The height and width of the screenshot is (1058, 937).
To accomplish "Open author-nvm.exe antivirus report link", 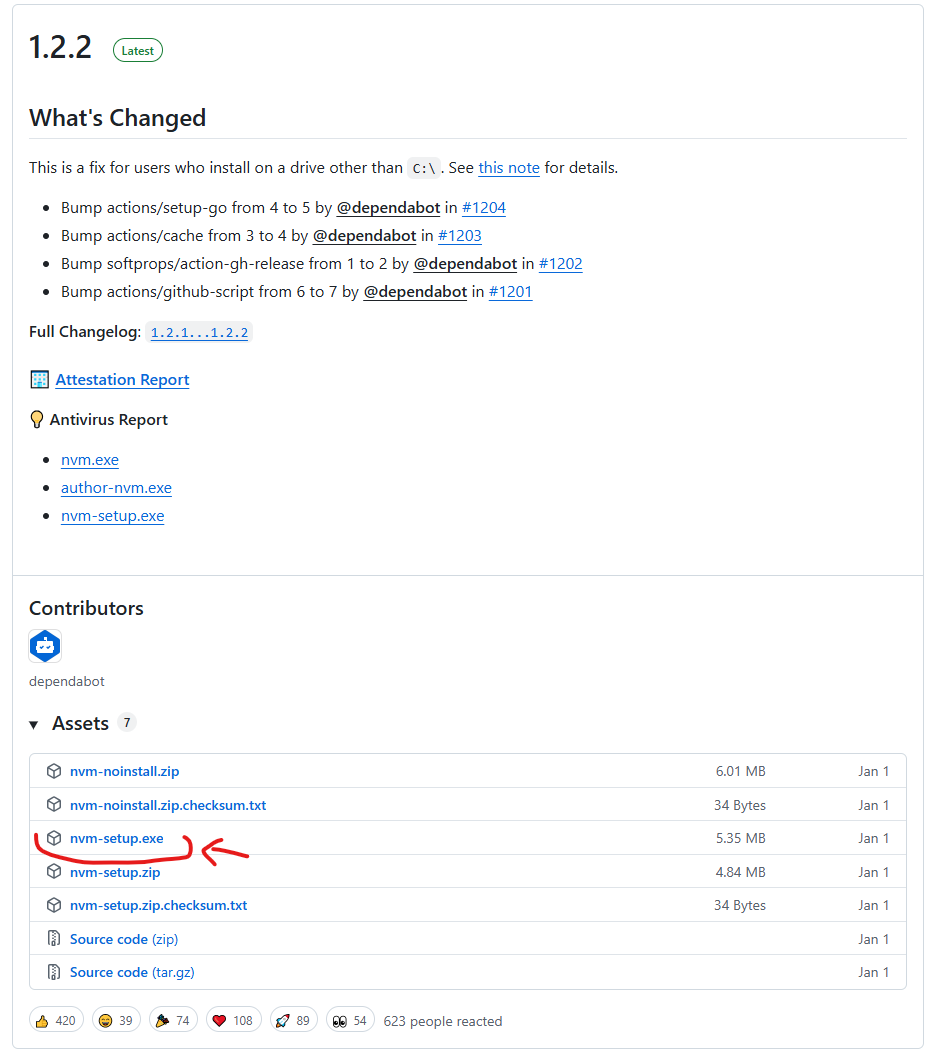I will point(116,488).
